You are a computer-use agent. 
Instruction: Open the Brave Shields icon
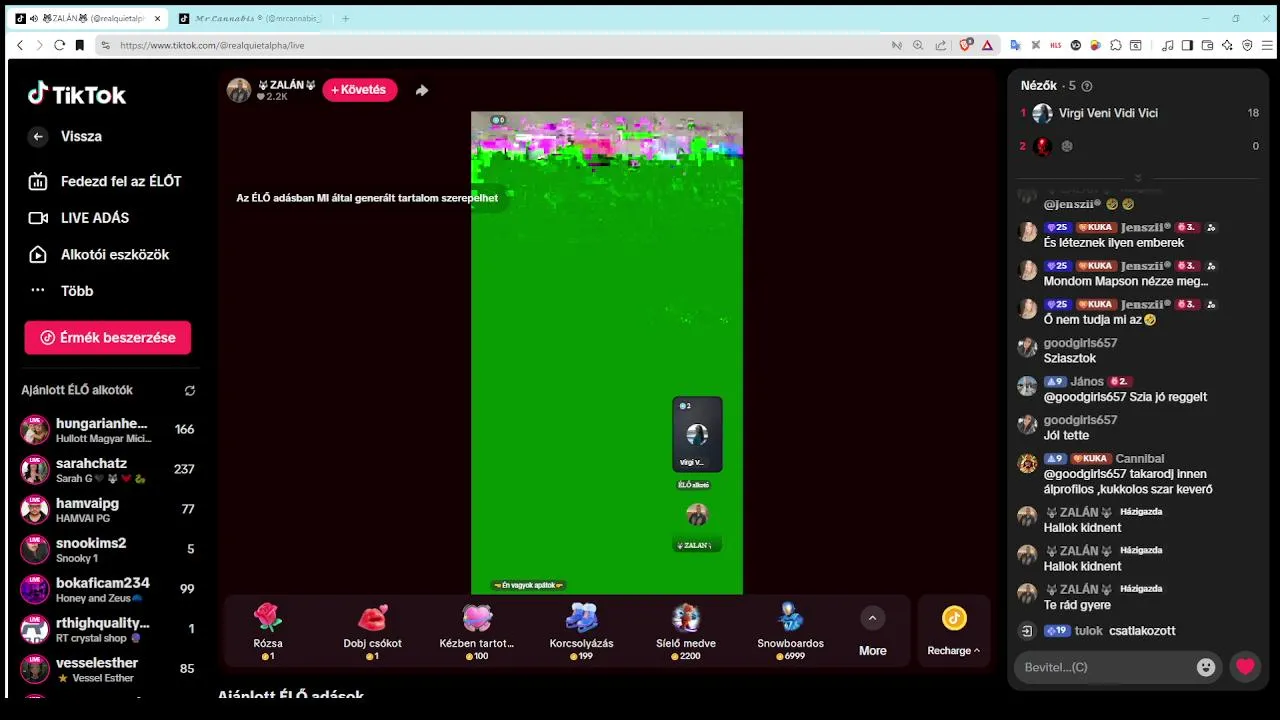[966, 45]
